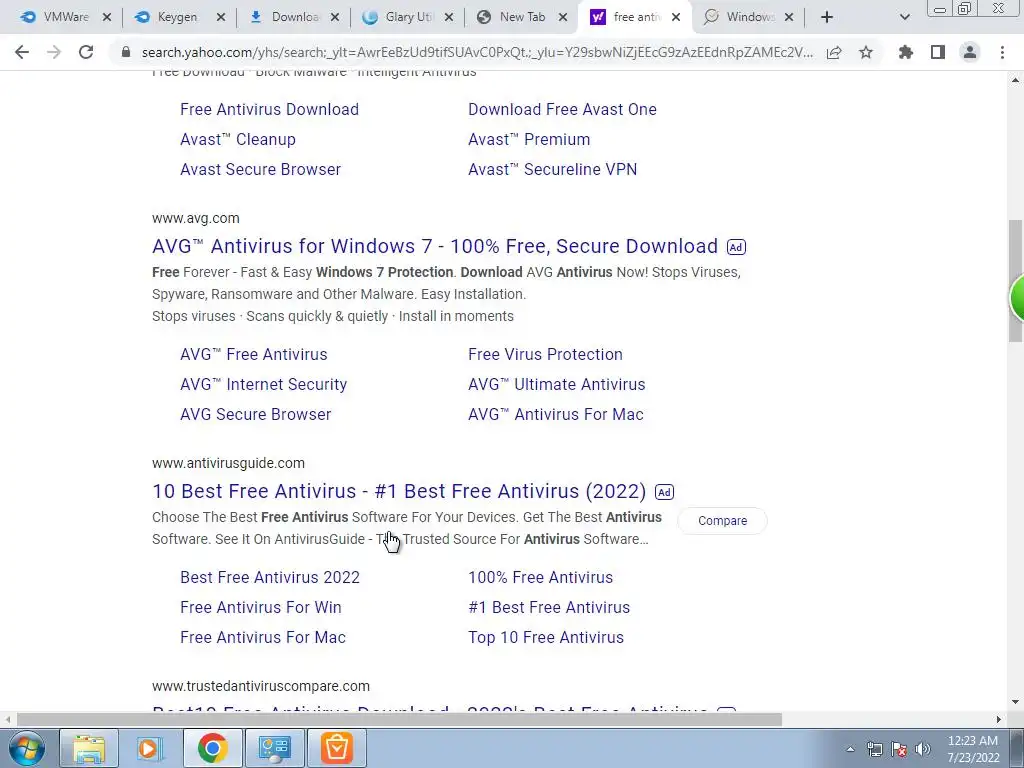
Task: Close the Keygen tab
Action: (x=221, y=18)
